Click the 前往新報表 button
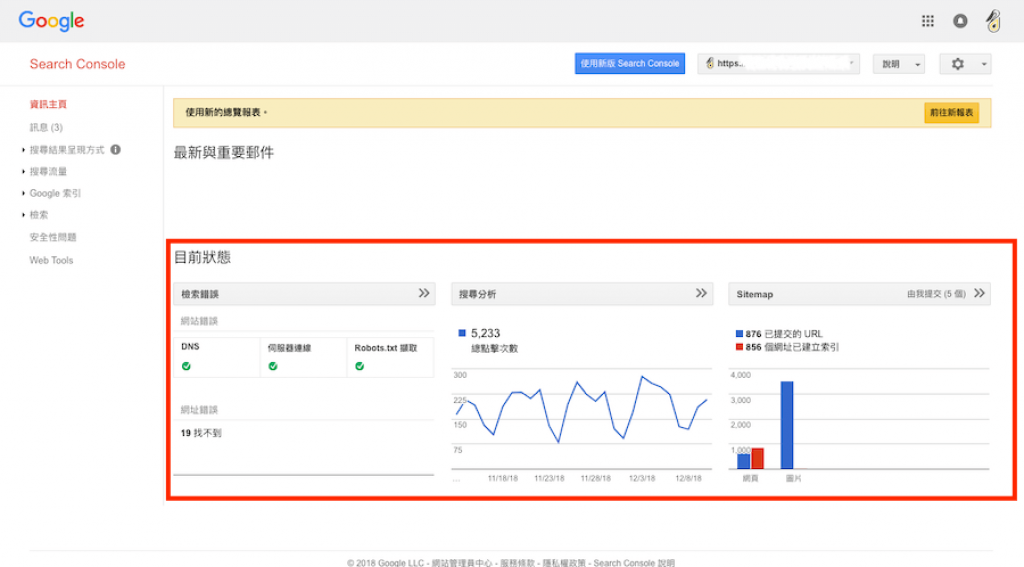The height and width of the screenshot is (567, 1024). pos(952,112)
